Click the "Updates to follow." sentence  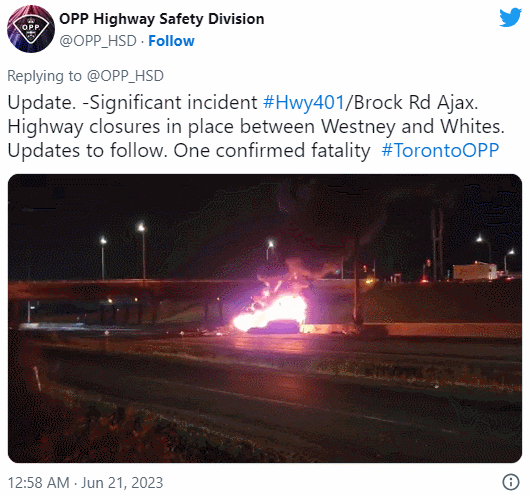(88, 150)
